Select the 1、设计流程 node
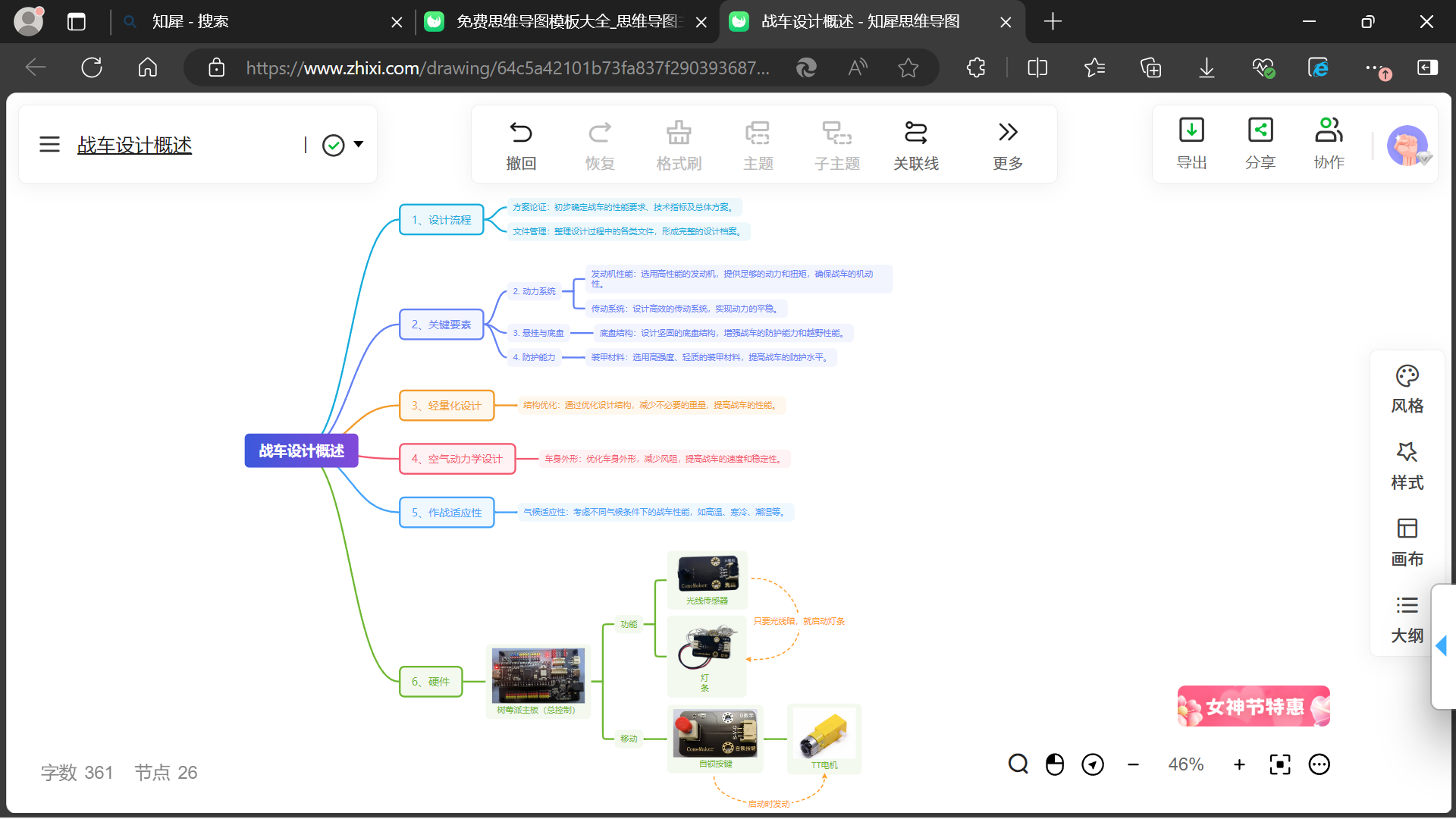 (x=441, y=220)
